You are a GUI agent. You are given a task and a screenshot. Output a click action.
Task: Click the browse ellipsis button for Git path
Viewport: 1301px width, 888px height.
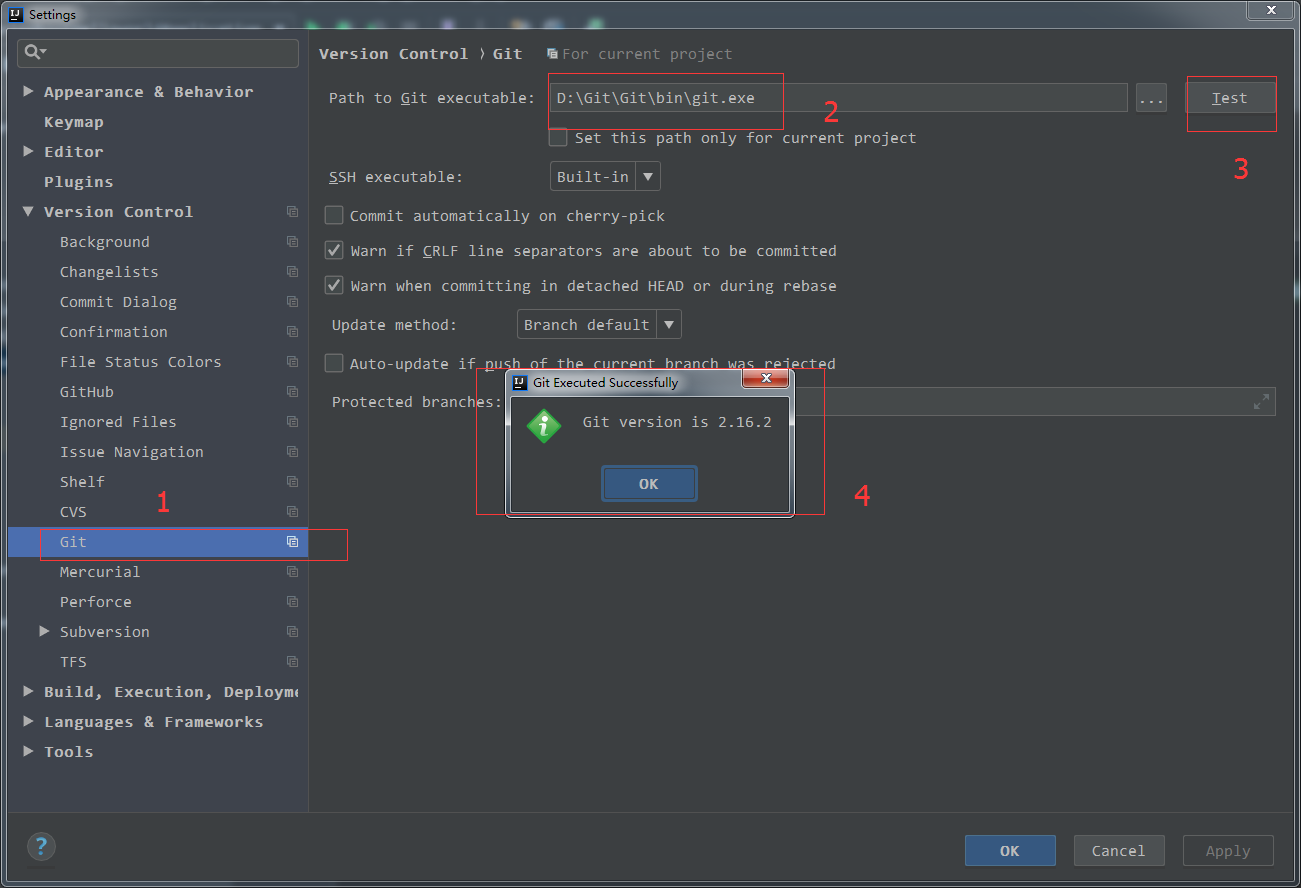coord(1151,98)
